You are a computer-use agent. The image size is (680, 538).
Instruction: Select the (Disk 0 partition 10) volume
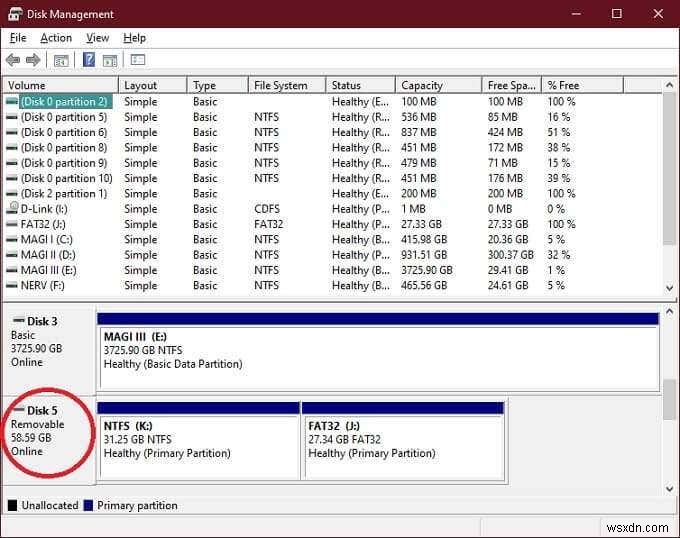(66, 178)
